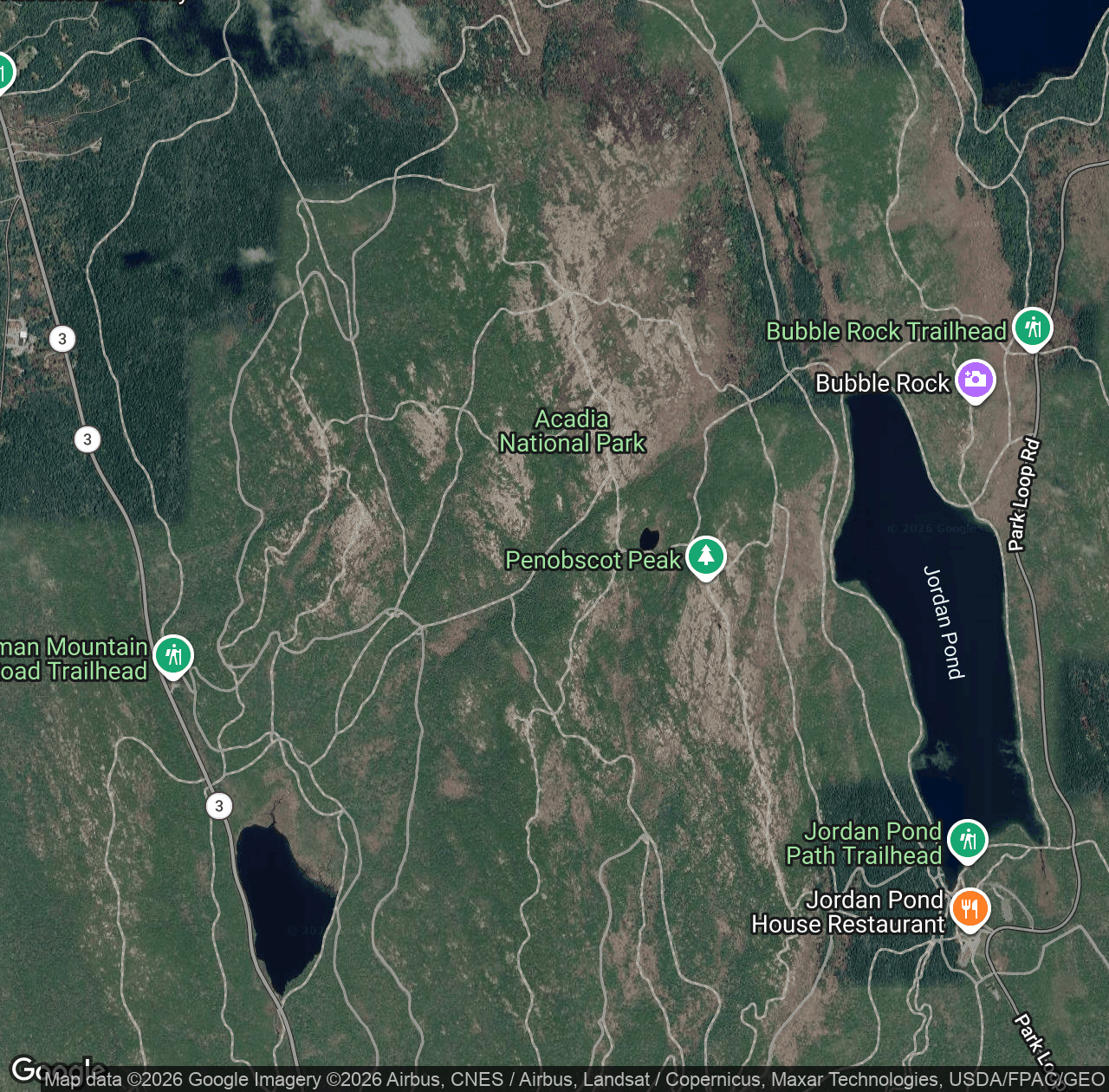Select the white "Bubble Rock" place label

tap(883, 383)
